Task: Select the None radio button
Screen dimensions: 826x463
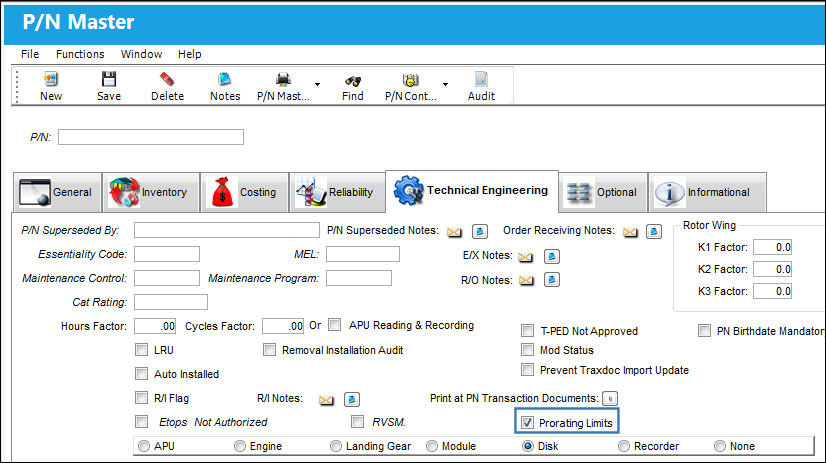Action: (720, 446)
